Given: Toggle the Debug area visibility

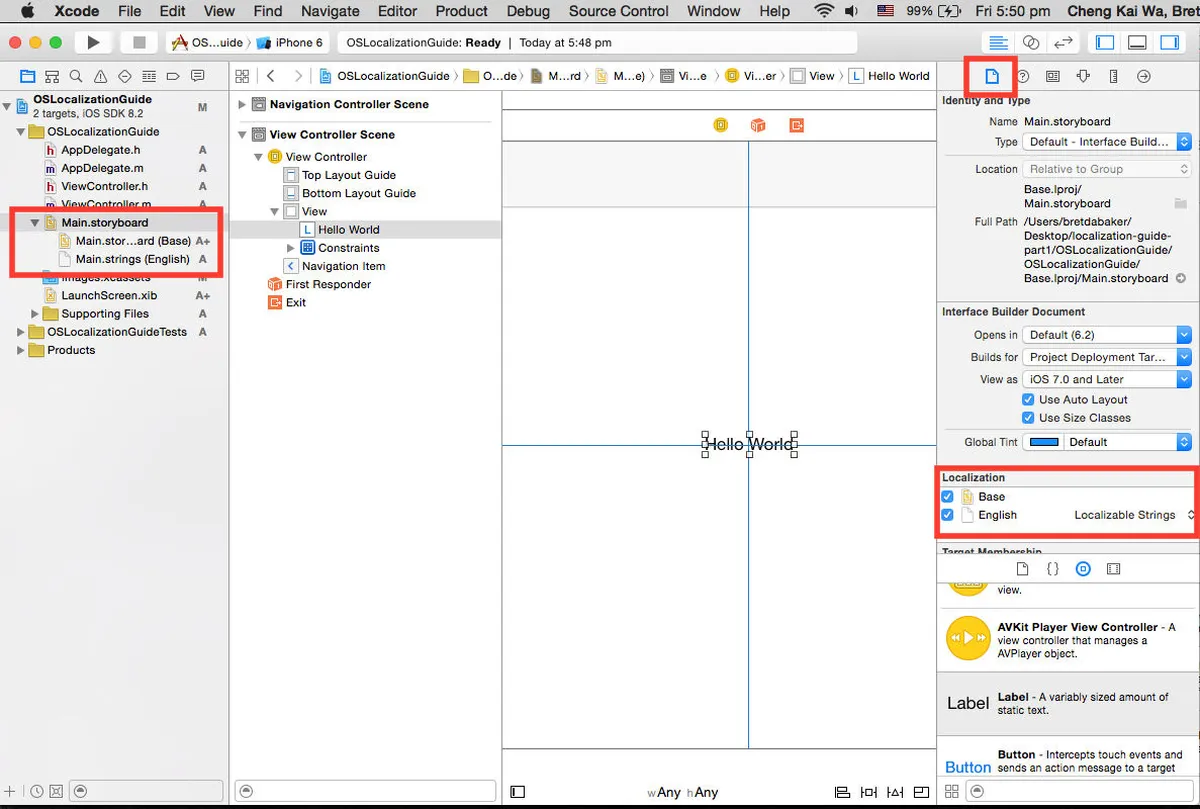Looking at the screenshot, I should [1137, 43].
